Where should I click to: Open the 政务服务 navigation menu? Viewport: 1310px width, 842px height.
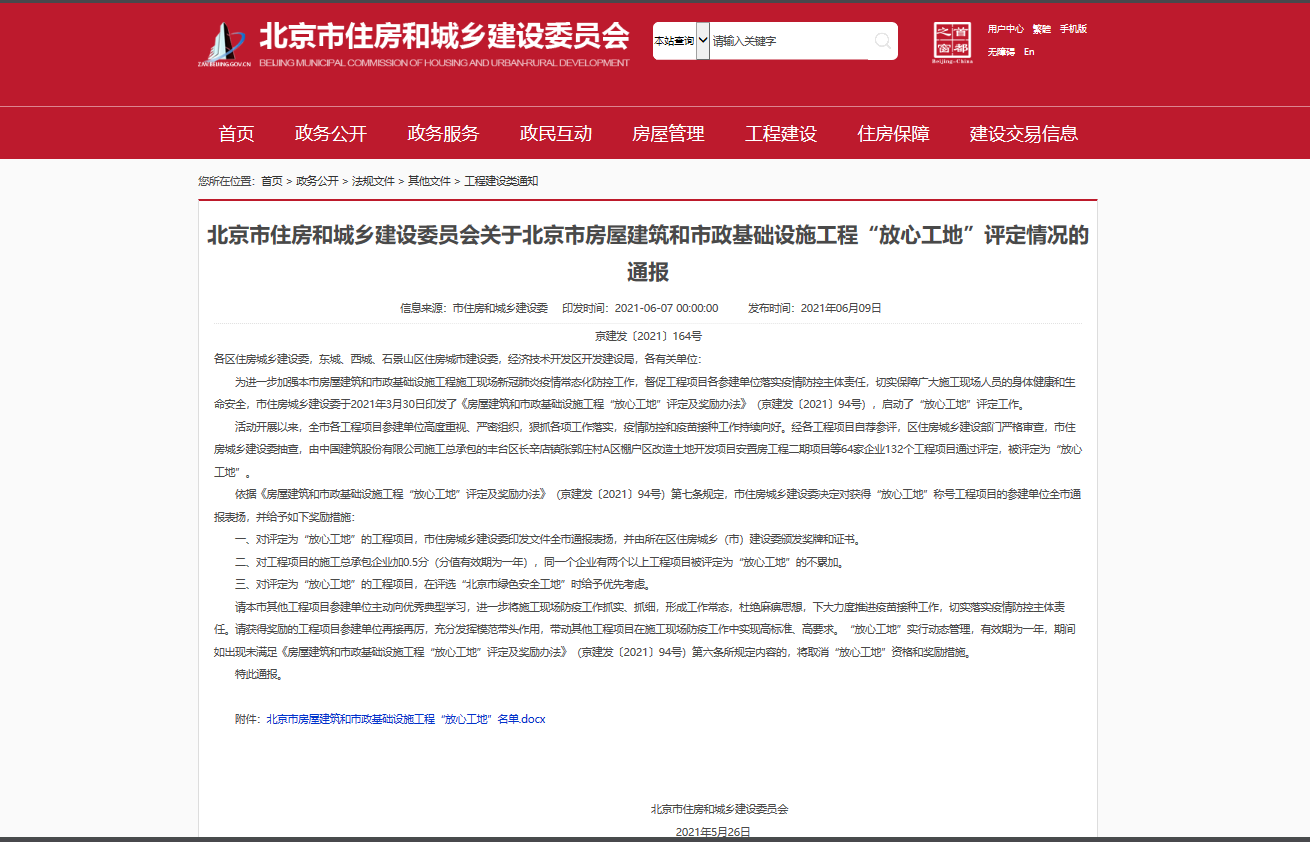point(443,134)
